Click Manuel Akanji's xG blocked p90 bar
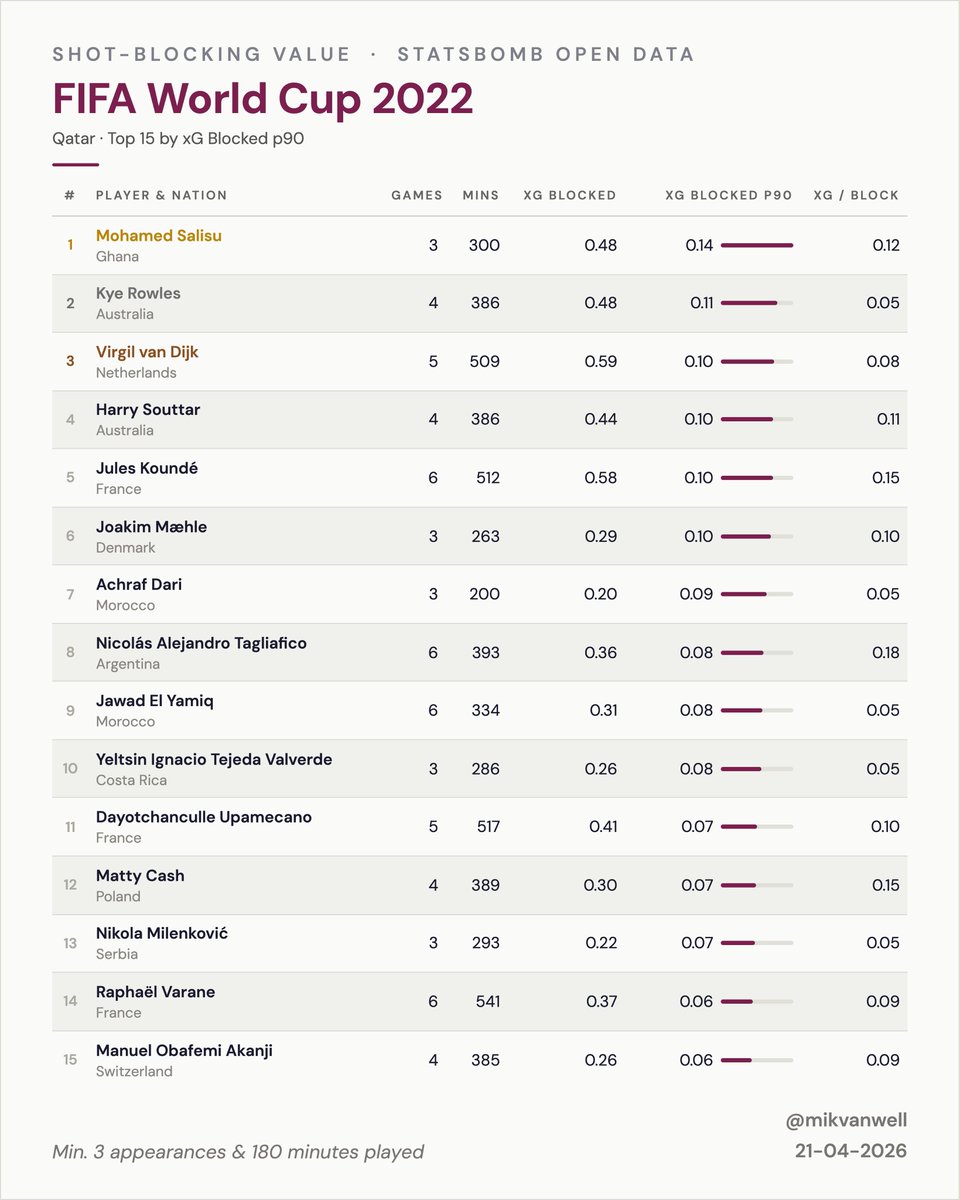The width and height of the screenshot is (960, 1200). [757, 1060]
